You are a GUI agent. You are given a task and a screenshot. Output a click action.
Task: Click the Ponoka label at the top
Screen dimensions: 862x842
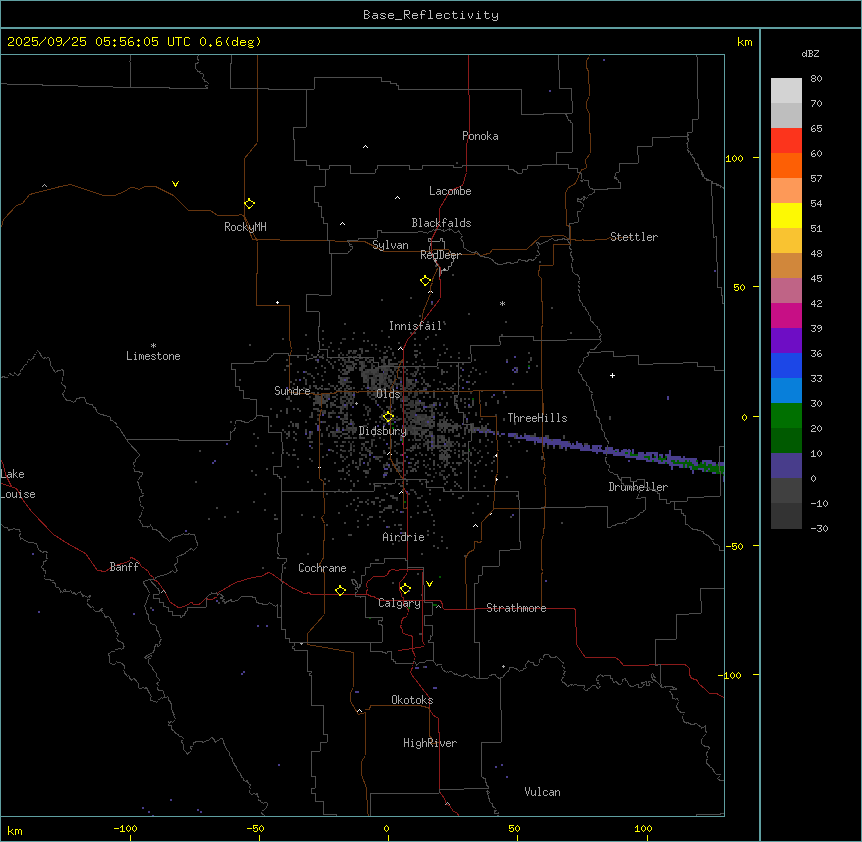coord(480,136)
